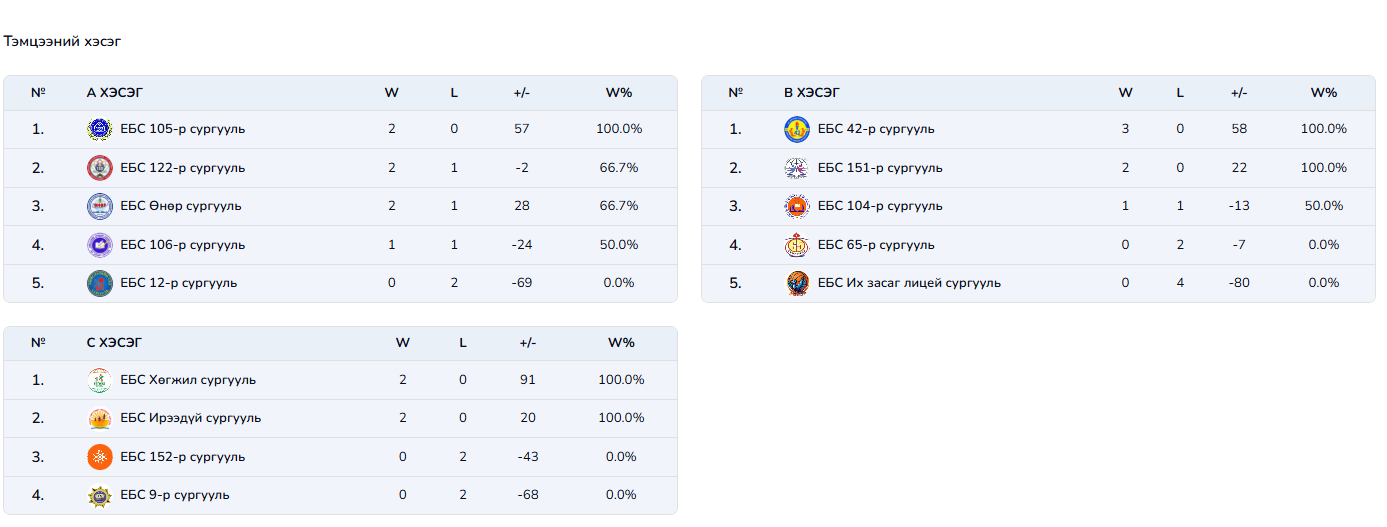The height and width of the screenshot is (527, 1387).
Task: Click the +/- column header in group В
Action: click(1239, 93)
